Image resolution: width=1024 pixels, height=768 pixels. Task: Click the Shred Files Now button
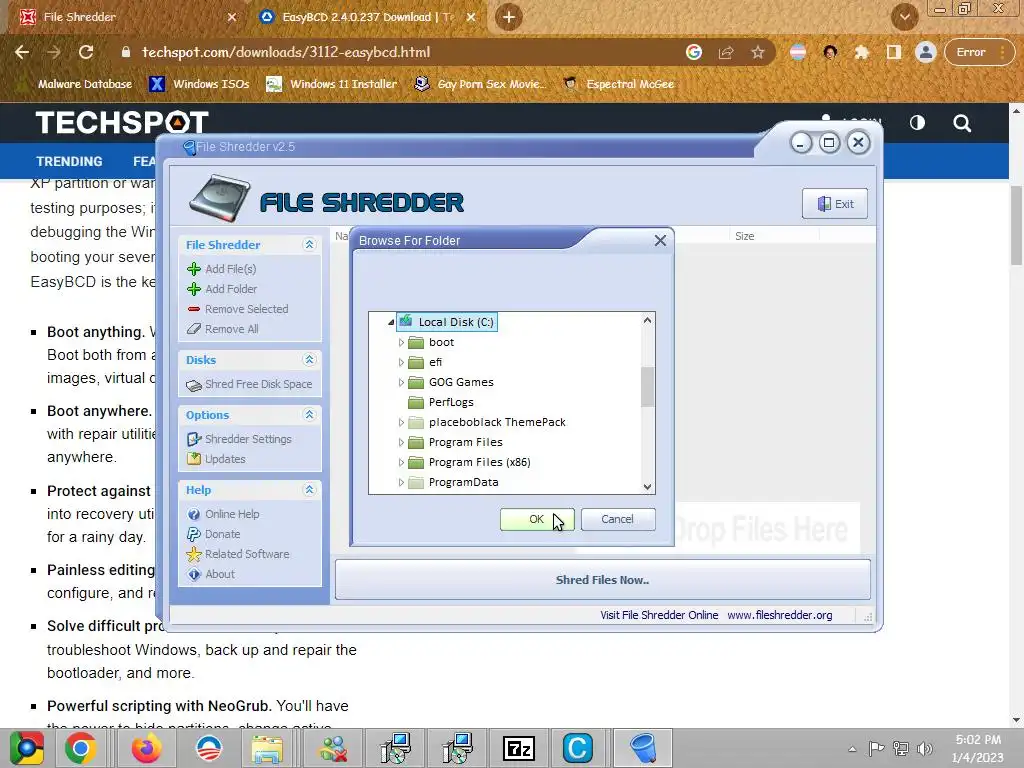pos(603,580)
